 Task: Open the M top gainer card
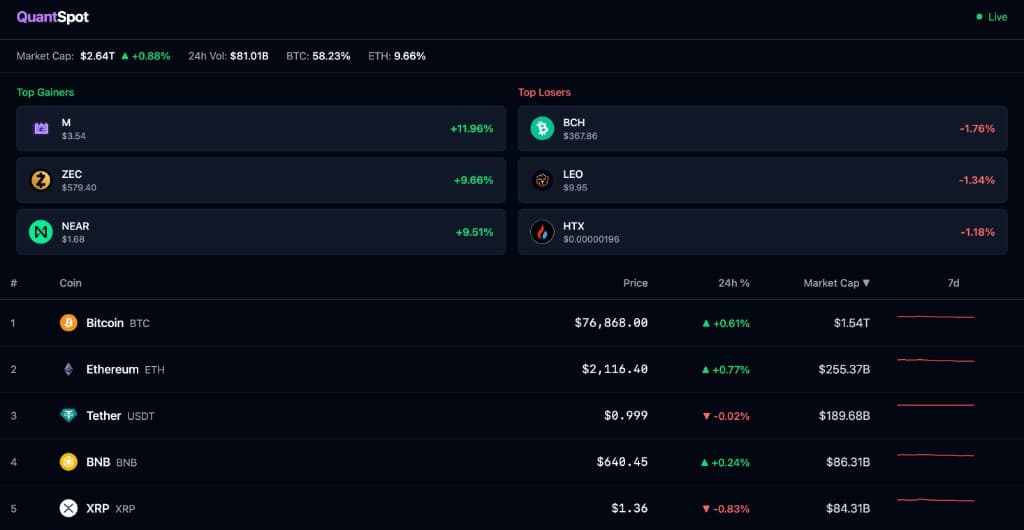[261, 129]
